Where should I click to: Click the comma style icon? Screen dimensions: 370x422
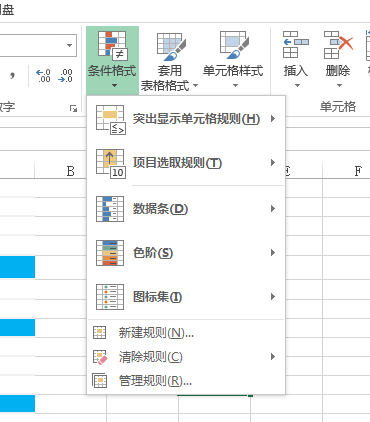pyautogui.click(x=12, y=76)
